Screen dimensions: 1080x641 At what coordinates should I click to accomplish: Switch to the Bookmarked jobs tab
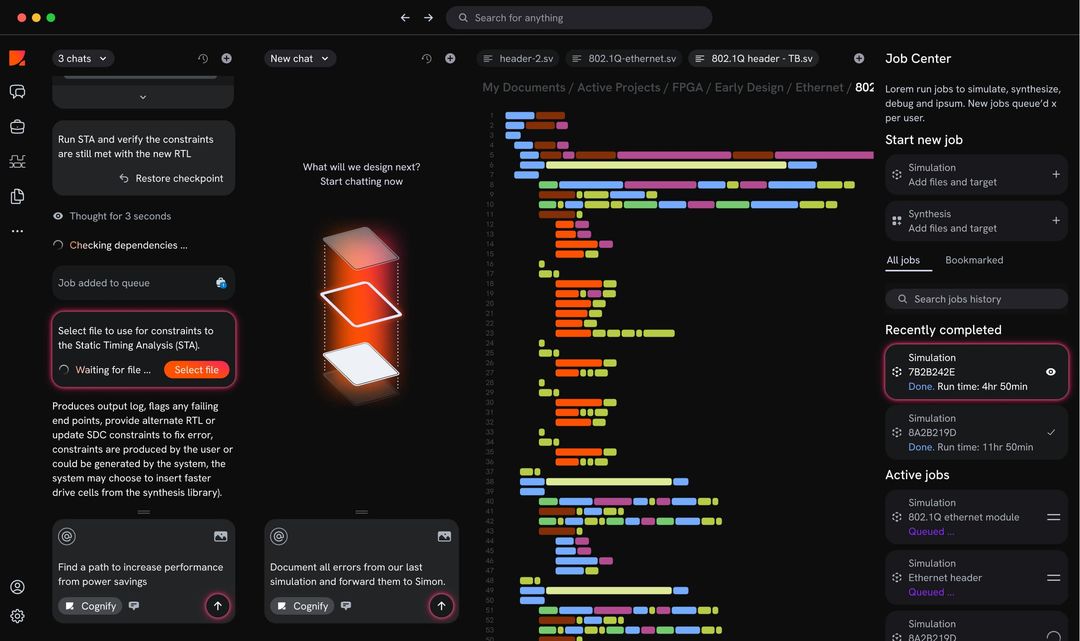pyautogui.click(x=974, y=260)
